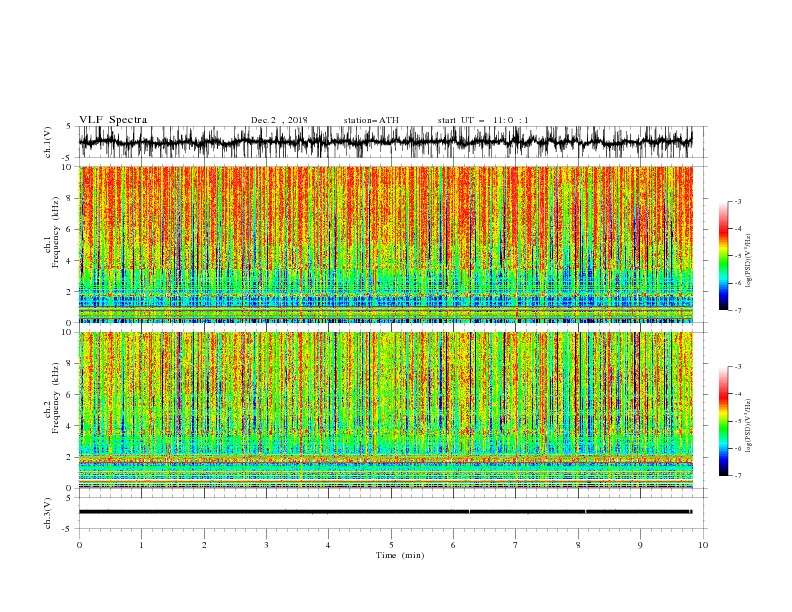Click the "VLF Spectra" title text
The width and height of the screenshot is (792, 612).
[x=113, y=120]
